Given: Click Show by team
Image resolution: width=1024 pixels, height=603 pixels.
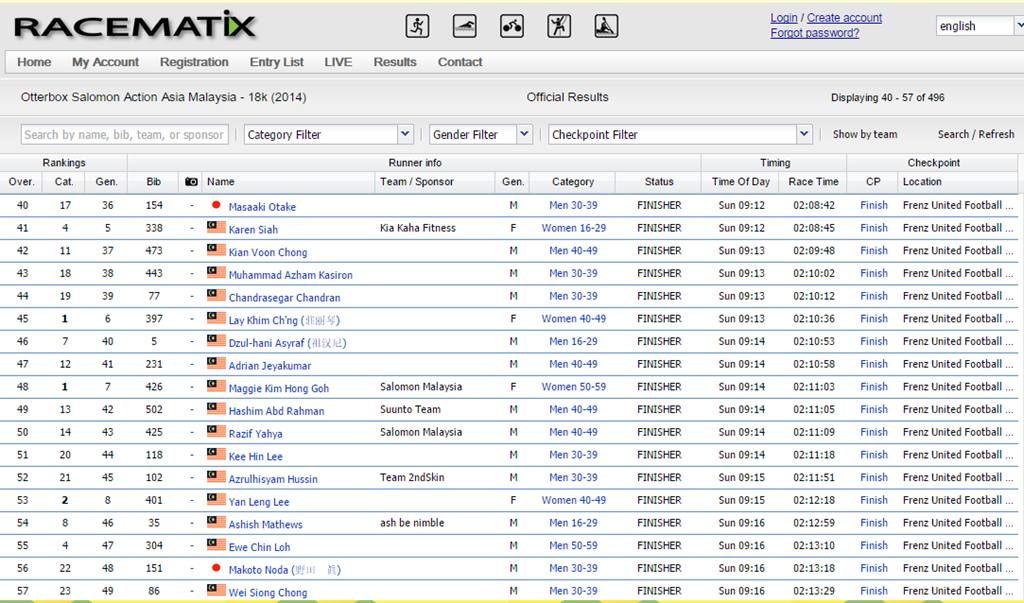Looking at the screenshot, I should [865, 134].
